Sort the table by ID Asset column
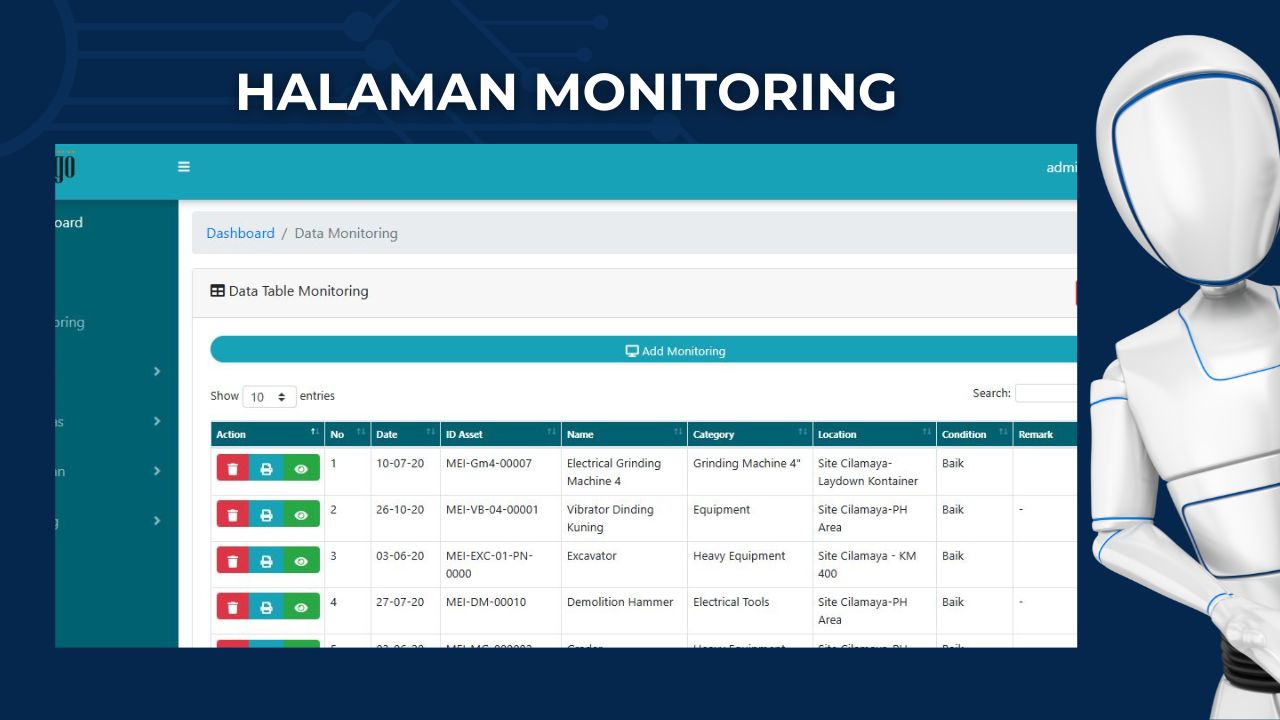Screen dimensions: 1280x720 500,434
